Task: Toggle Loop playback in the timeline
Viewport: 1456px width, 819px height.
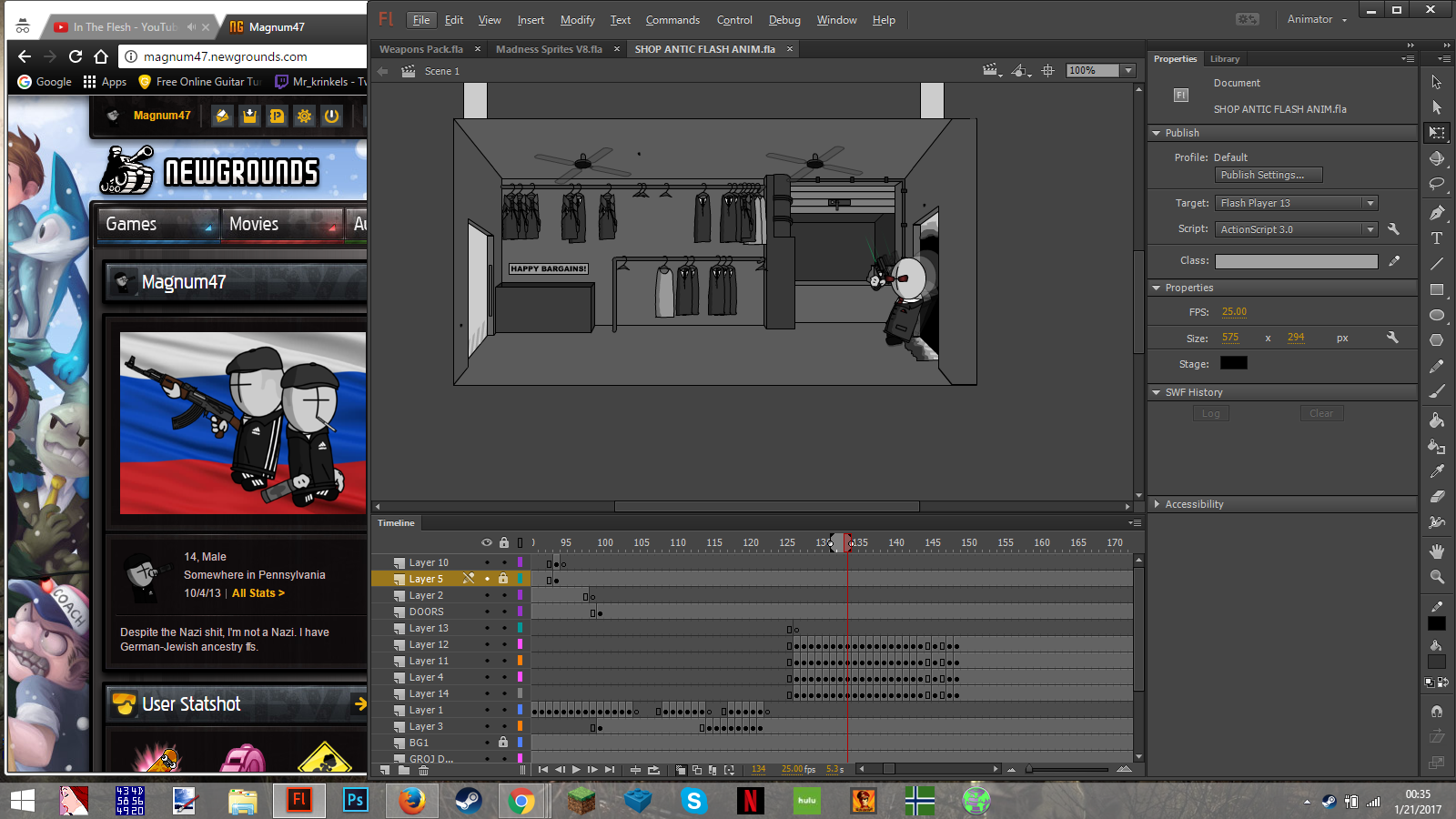Action: (x=653, y=770)
